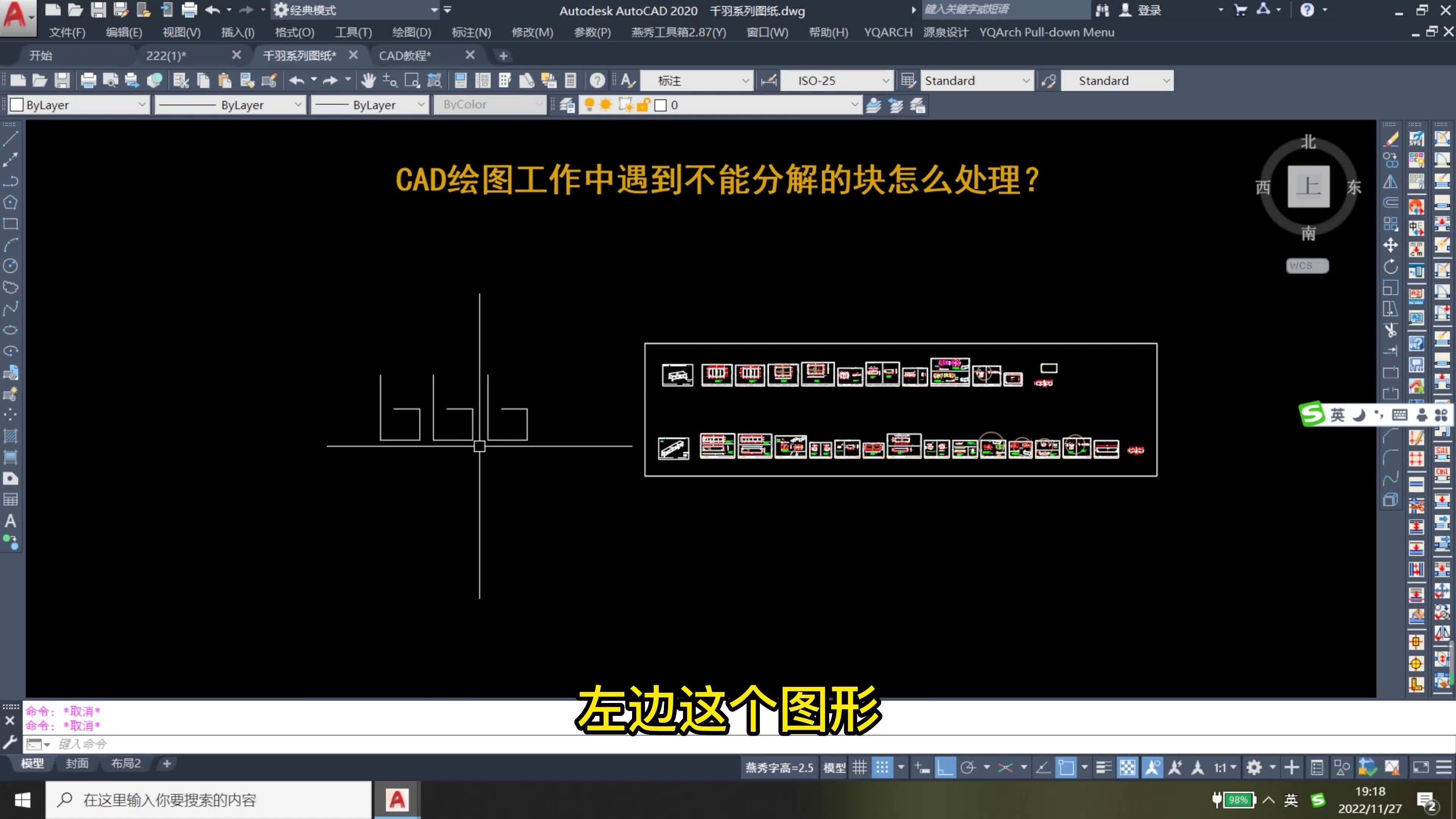Toggle lineweight display in status bar
This screenshot has height=819, width=1456.
(x=1103, y=767)
